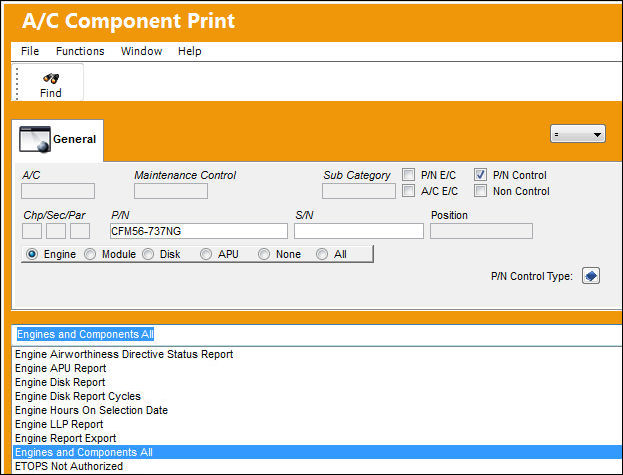The height and width of the screenshot is (475, 623).
Task: Select the Engine Disk Report entry
Action: click(x=317, y=382)
